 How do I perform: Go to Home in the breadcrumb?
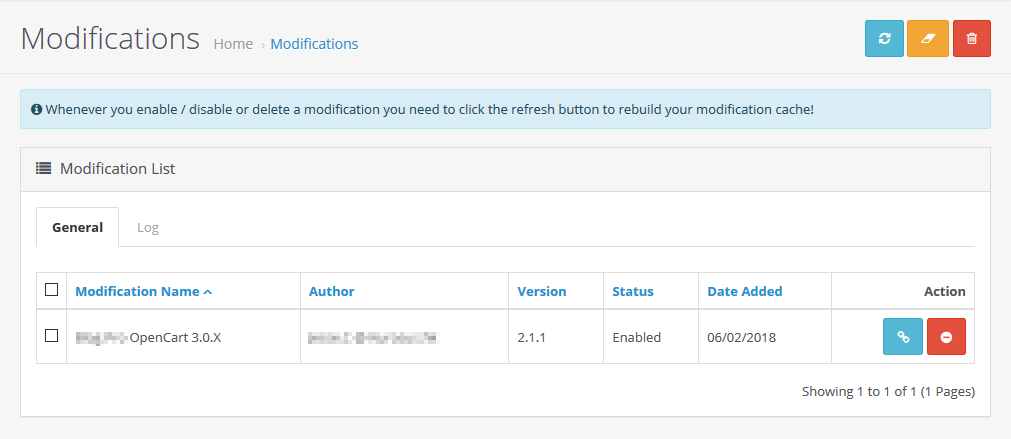[x=233, y=44]
